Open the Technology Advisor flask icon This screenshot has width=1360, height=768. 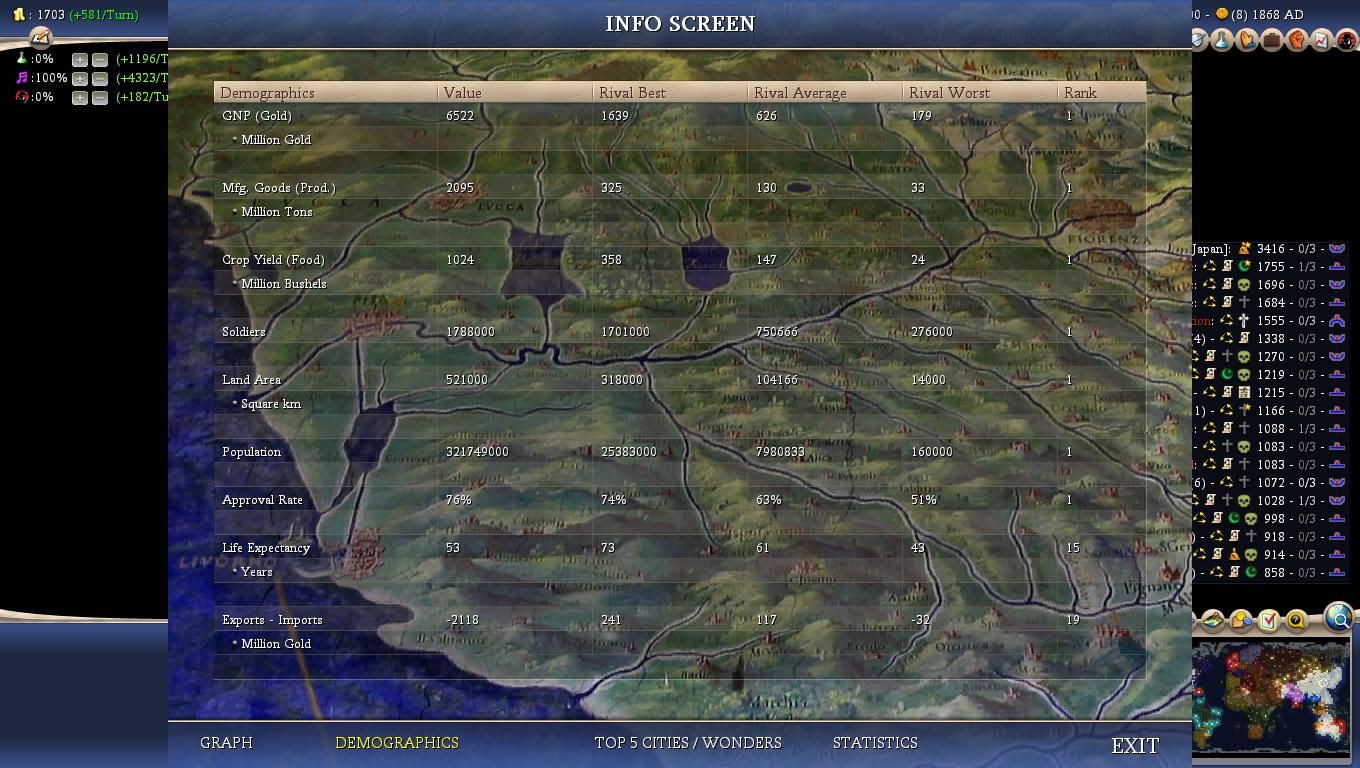(x=1222, y=40)
